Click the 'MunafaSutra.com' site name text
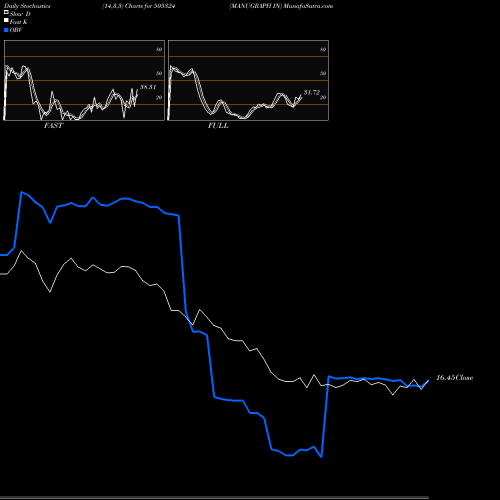 point(308,6)
